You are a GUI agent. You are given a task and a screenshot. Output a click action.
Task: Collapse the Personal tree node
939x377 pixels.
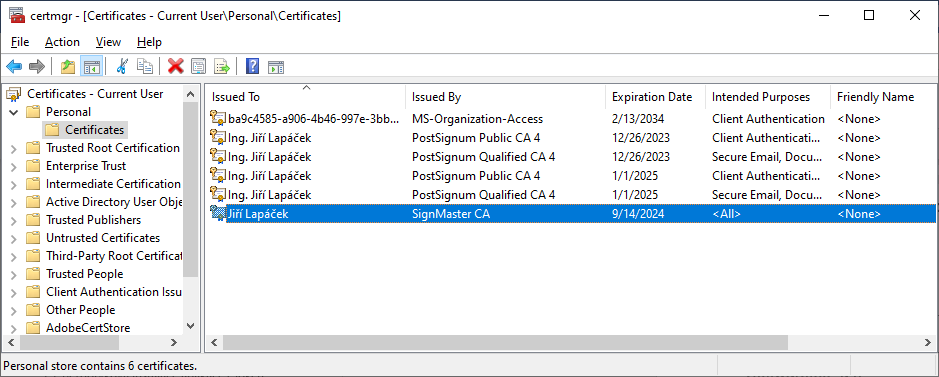pyautogui.click(x=14, y=112)
